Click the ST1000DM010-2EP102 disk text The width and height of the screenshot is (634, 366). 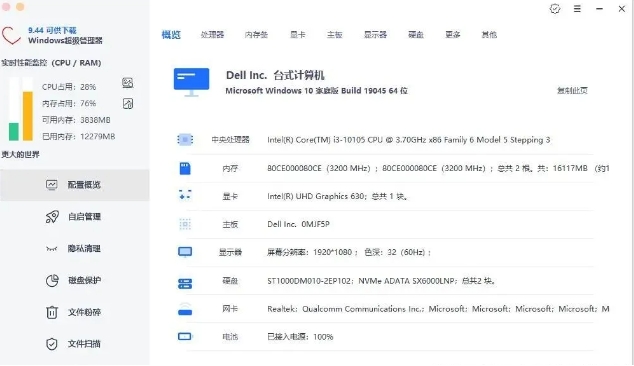pos(381,281)
